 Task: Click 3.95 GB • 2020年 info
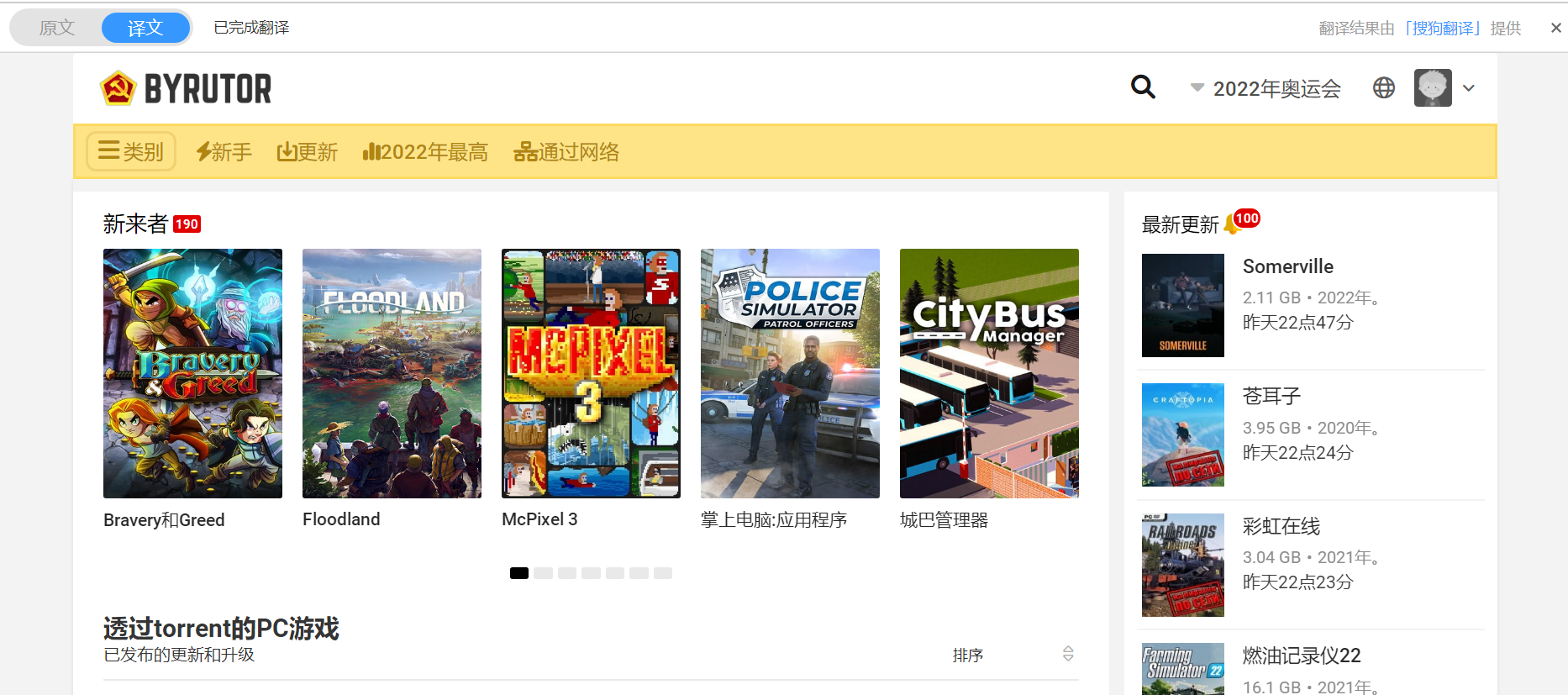1311,428
